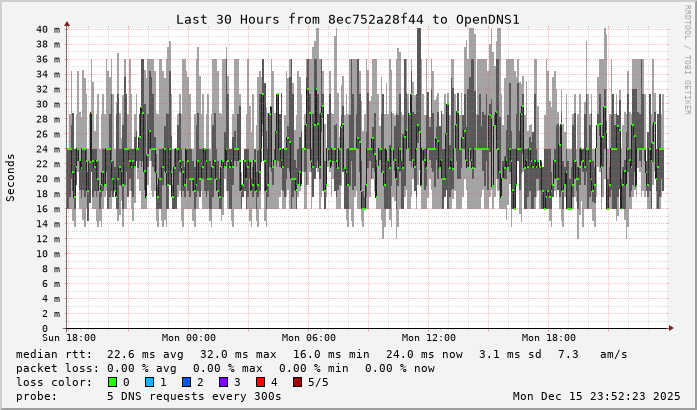Click the 'median rtt:' statistics row label
The width and height of the screenshot is (697, 410).
pos(54,354)
